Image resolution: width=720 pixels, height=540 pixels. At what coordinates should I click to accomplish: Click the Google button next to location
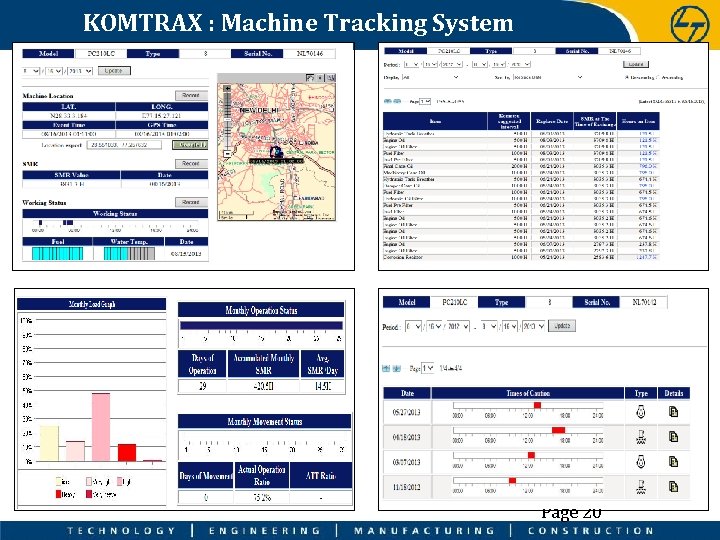[190, 145]
